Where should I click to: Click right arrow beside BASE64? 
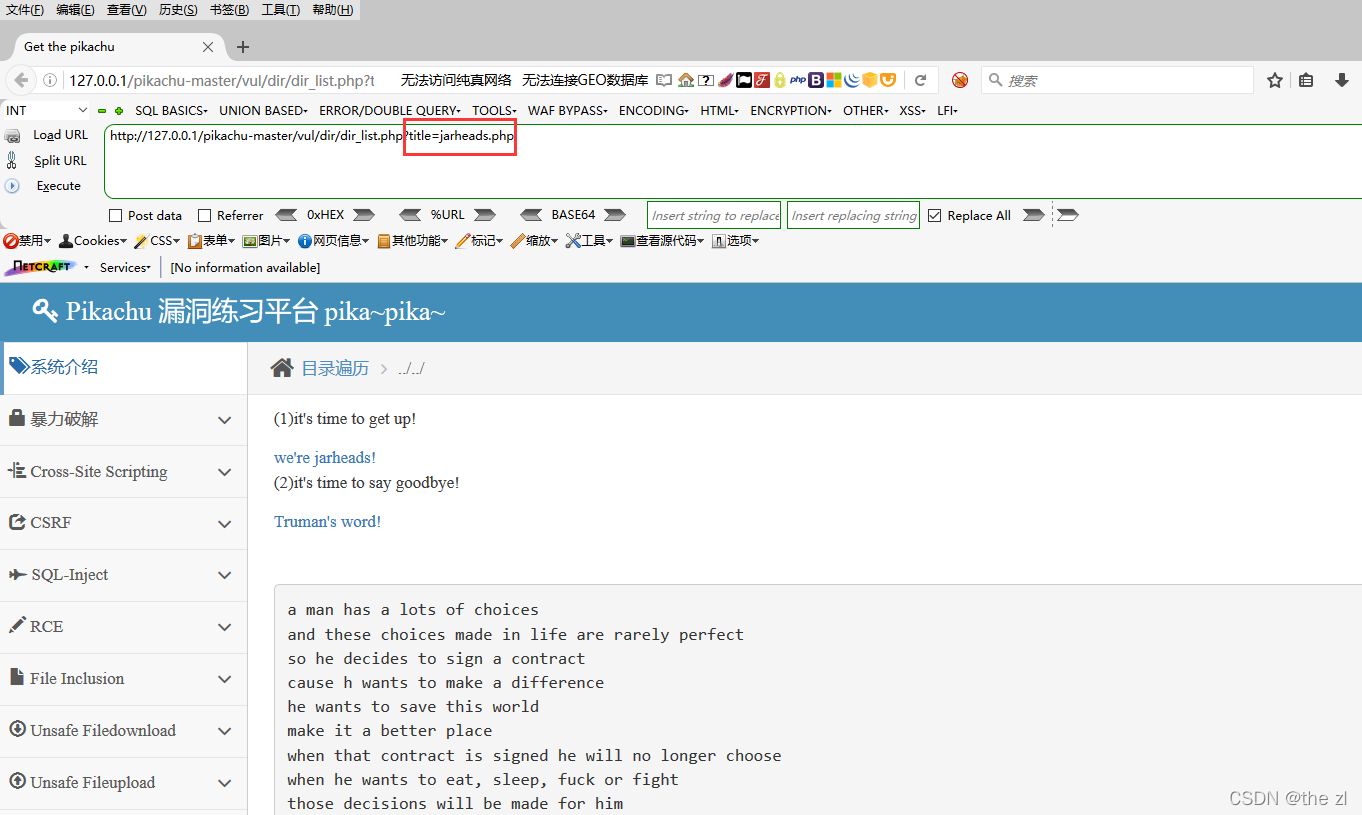coord(615,215)
